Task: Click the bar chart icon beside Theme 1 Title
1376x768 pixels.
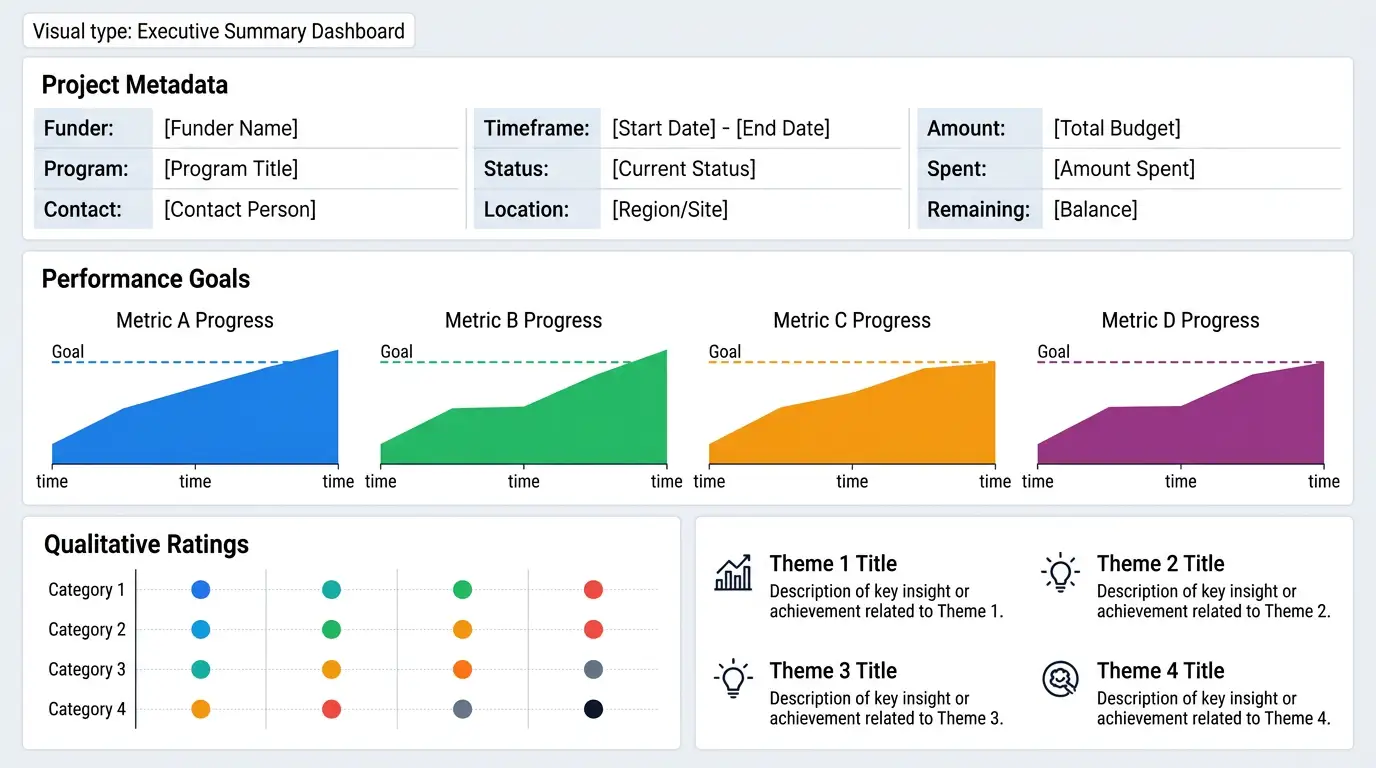Action: 733,574
